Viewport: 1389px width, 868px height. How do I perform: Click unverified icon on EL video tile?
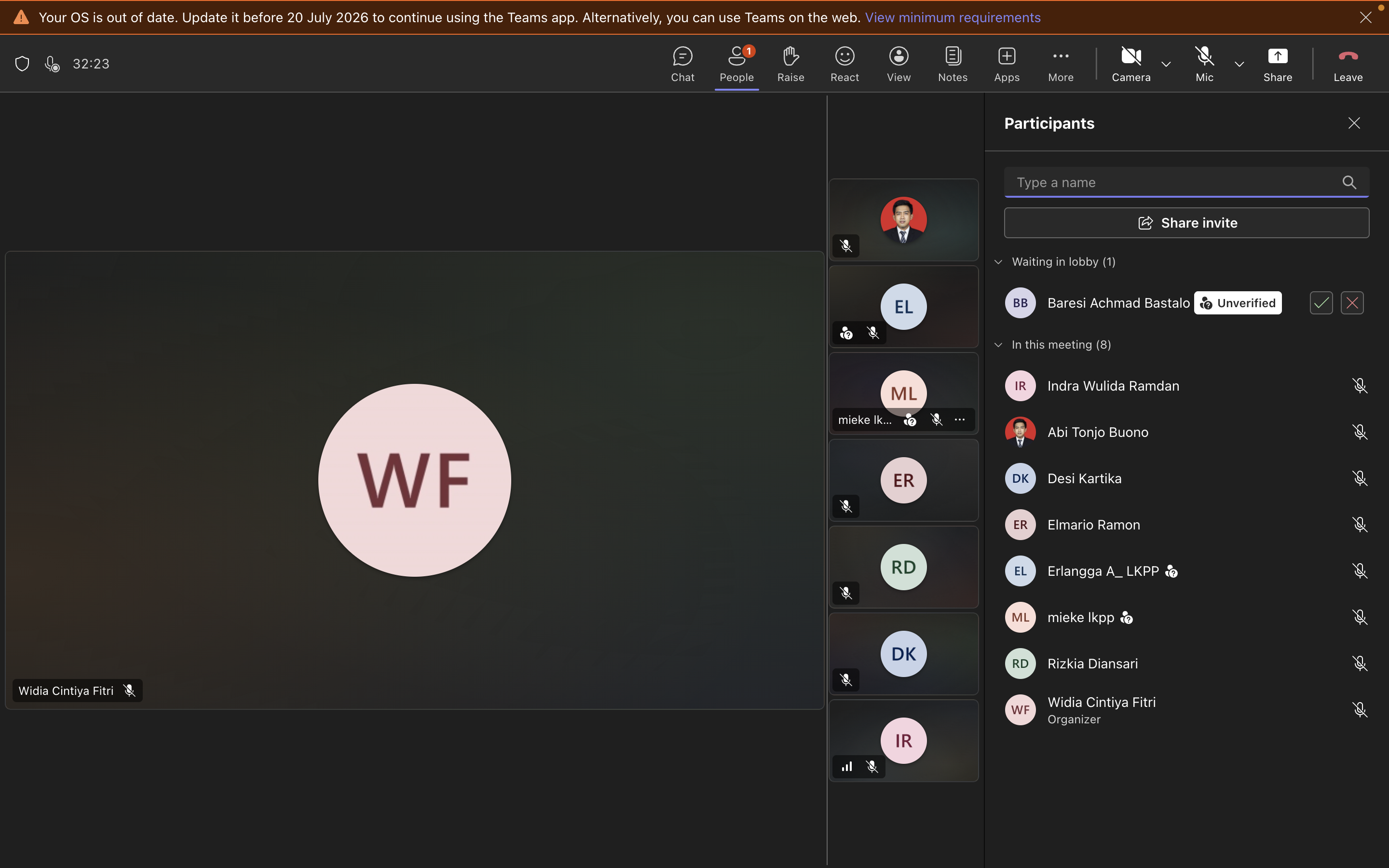point(846,333)
